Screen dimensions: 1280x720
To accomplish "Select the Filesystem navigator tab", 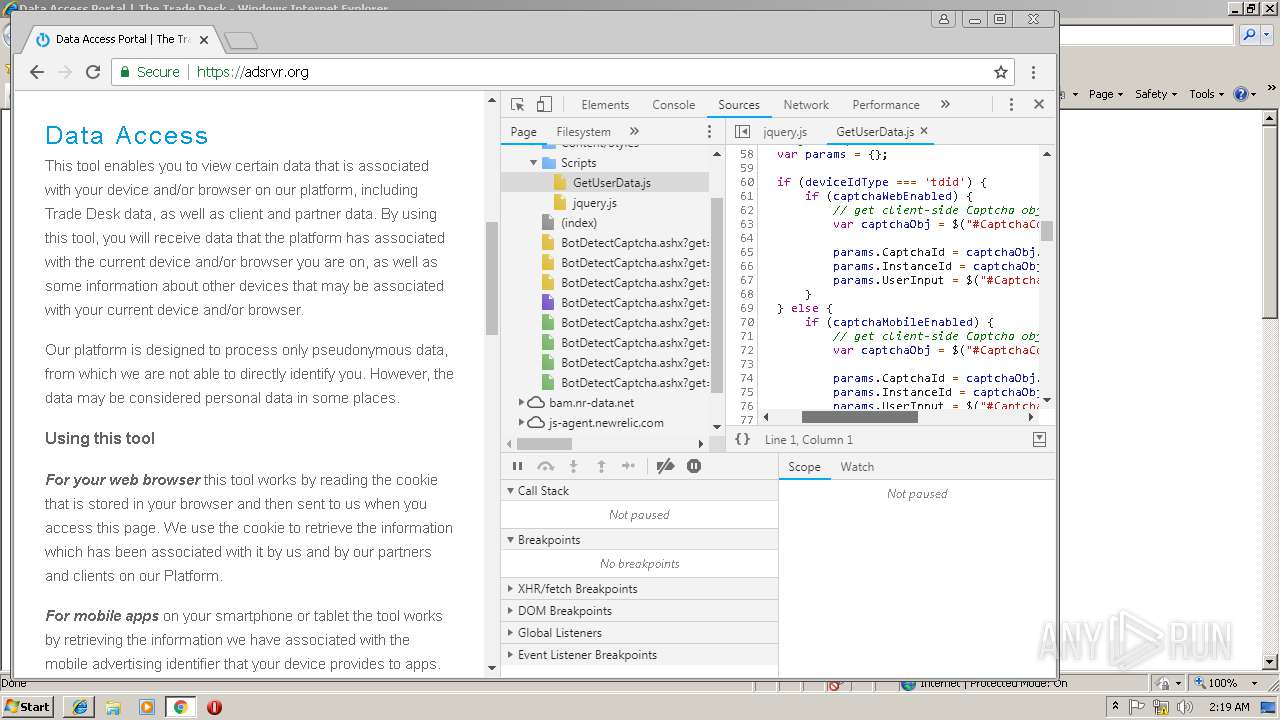I will pyautogui.click(x=583, y=132).
